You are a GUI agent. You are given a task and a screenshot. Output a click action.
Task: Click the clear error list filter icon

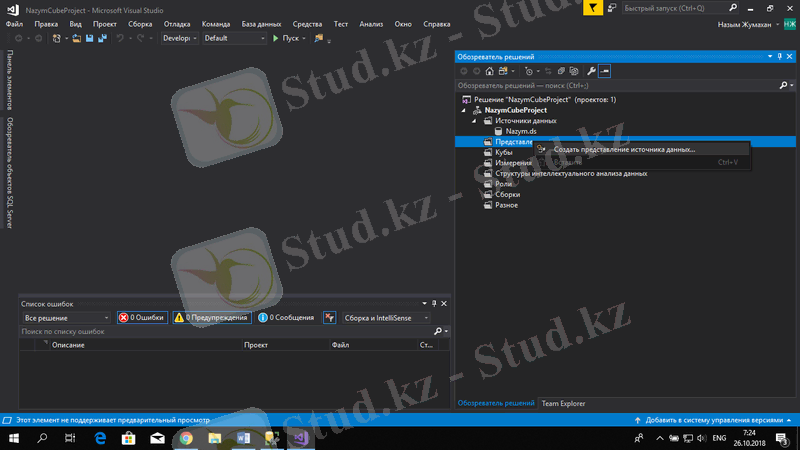[x=329, y=317]
